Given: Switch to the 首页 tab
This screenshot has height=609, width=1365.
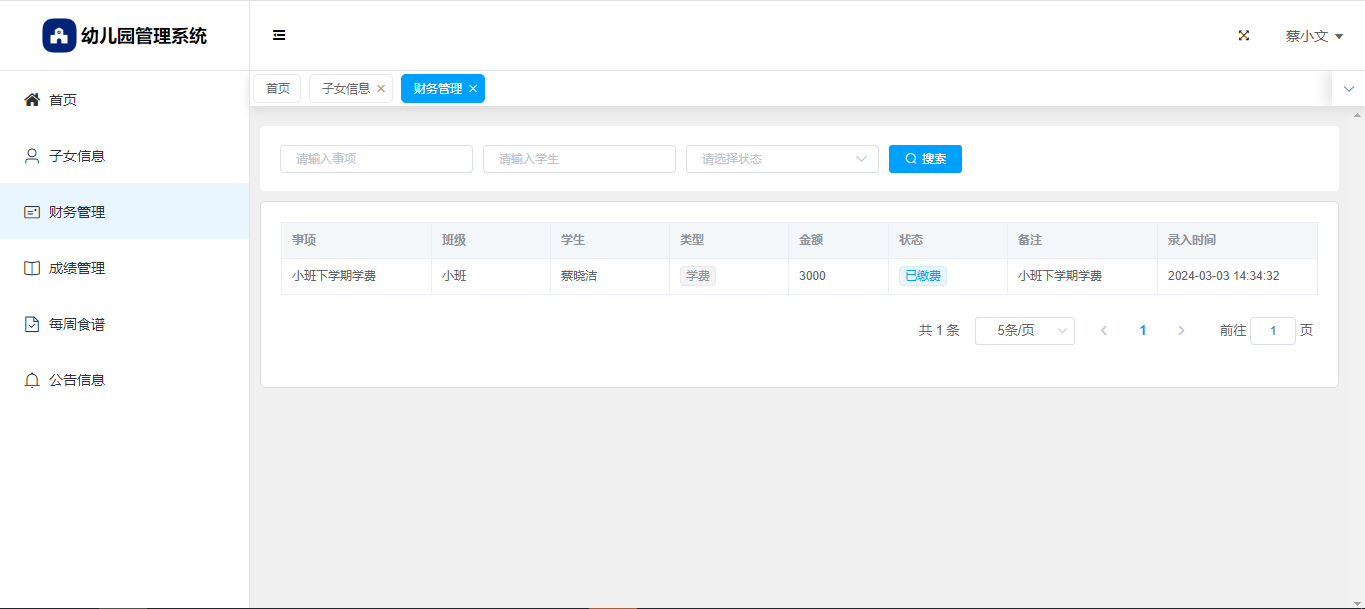Looking at the screenshot, I should click(x=277, y=89).
